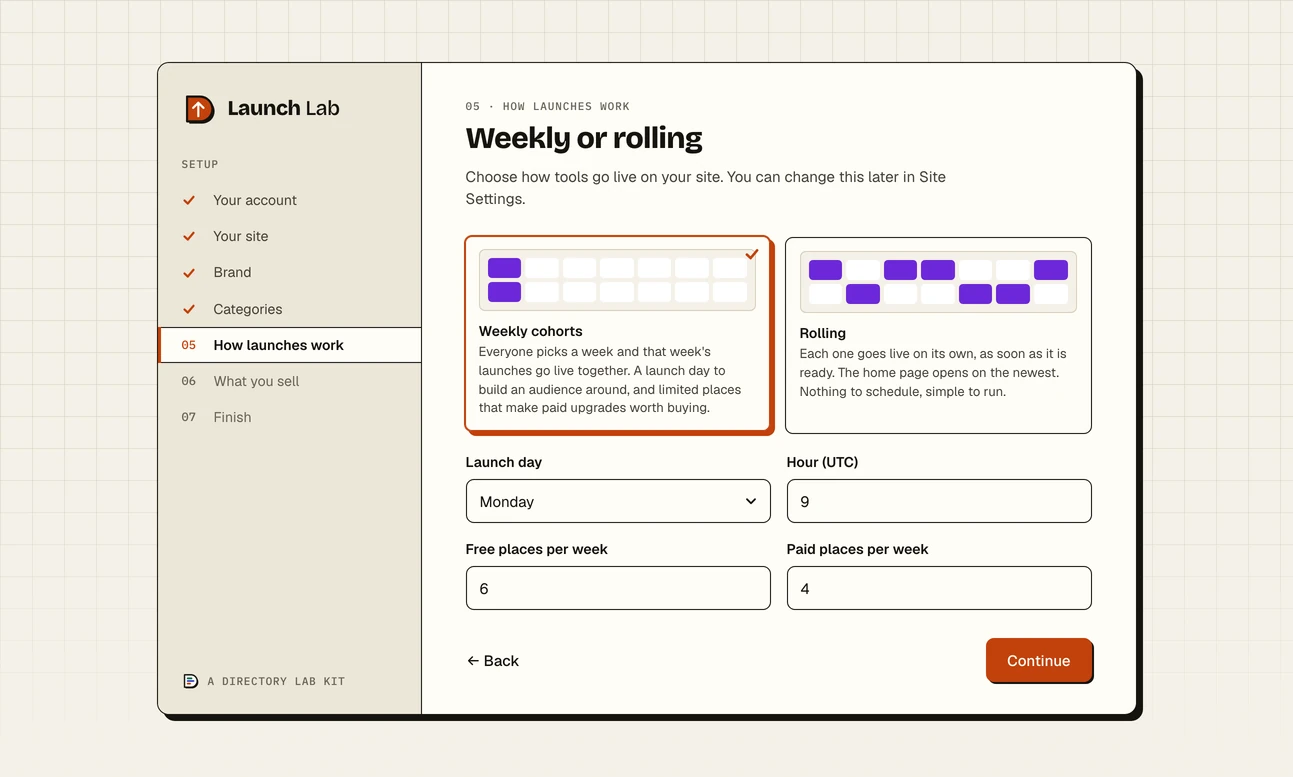Click the "Launch day" field label
1293x777 pixels.
(x=504, y=462)
